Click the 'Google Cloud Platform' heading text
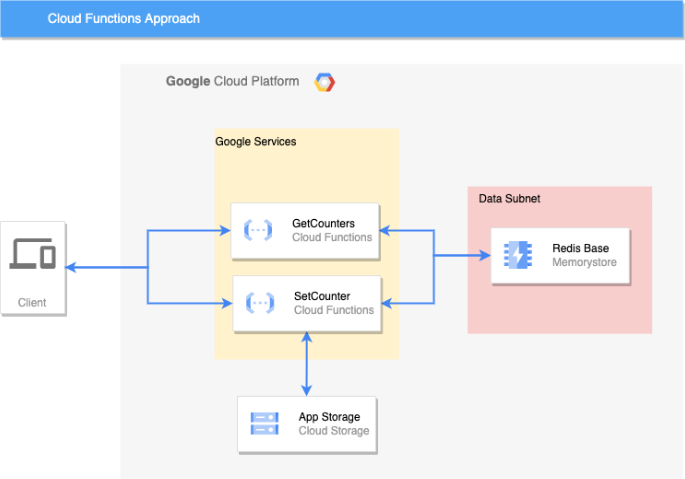685x479 pixels. [232, 81]
